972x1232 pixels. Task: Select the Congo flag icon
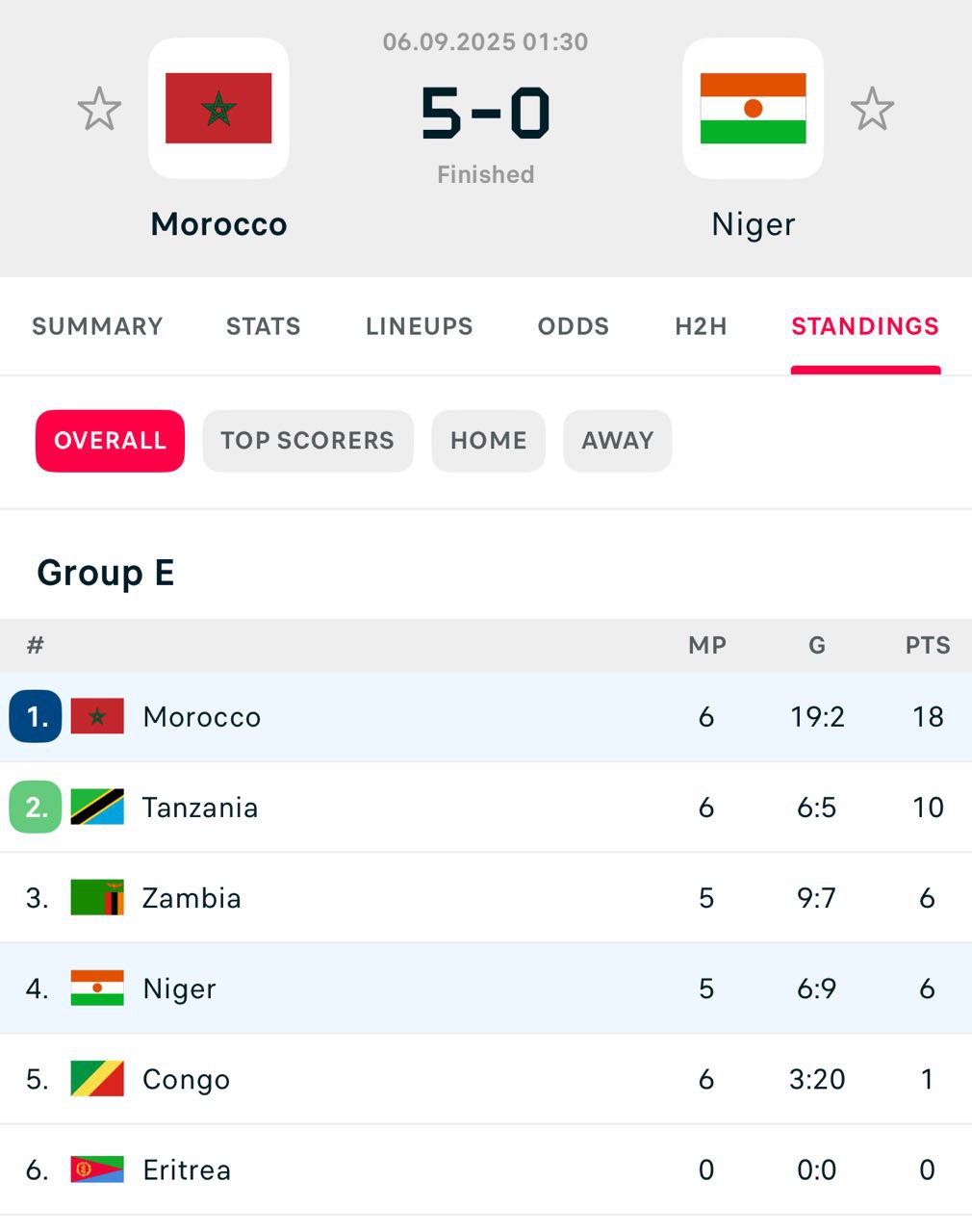pyautogui.click(x=97, y=1079)
